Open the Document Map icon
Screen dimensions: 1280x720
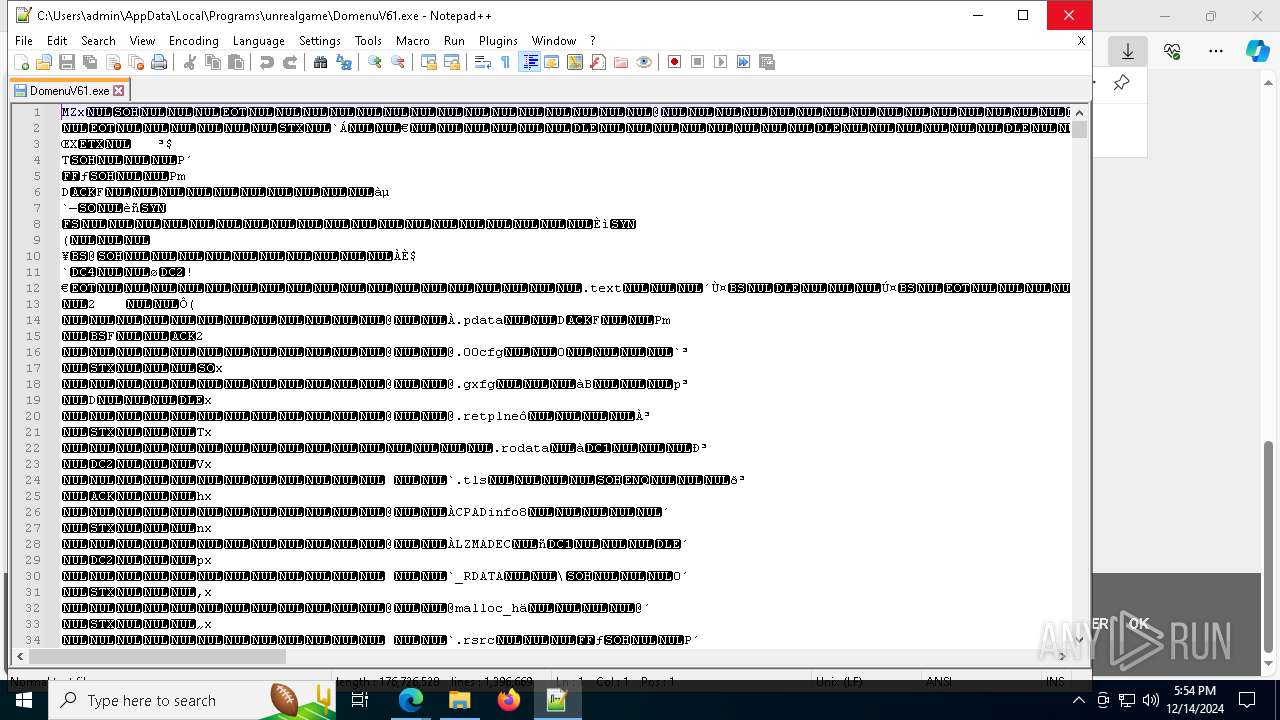pyautogui.click(x=575, y=62)
